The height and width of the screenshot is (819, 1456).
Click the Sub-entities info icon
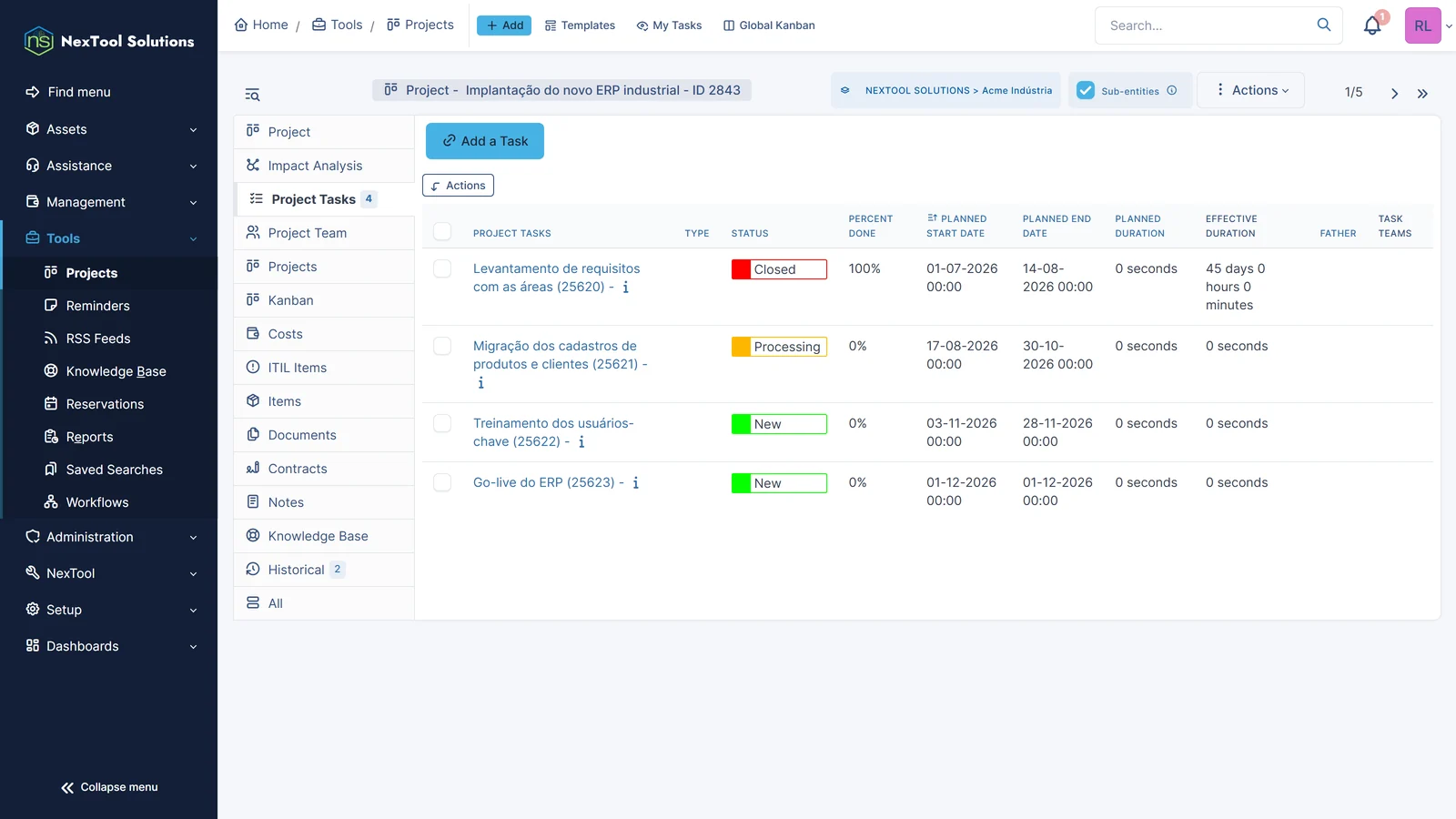[1172, 90]
